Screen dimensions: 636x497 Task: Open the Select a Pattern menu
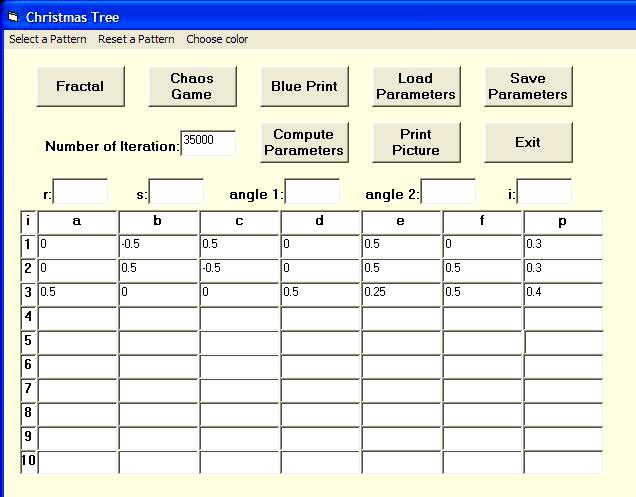(48, 39)
